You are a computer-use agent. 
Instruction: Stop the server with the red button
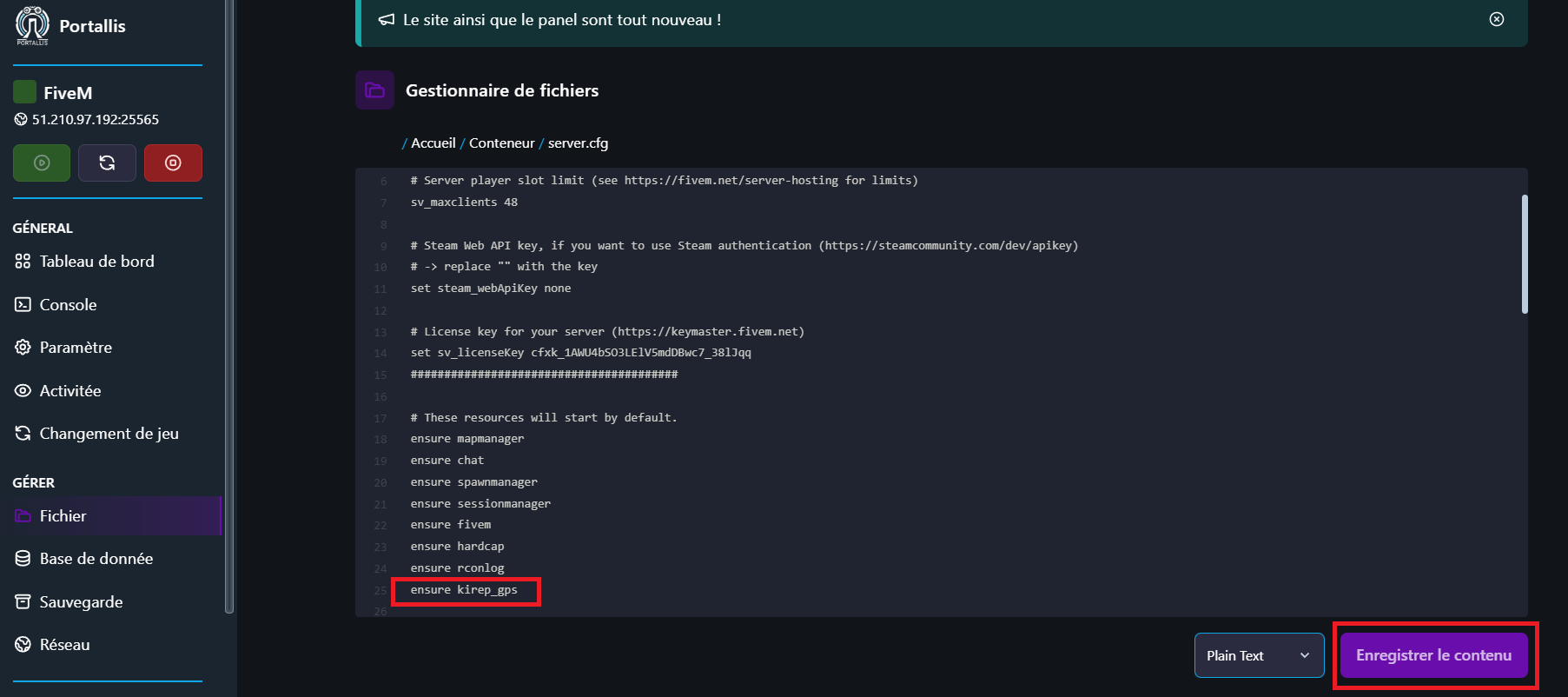(x=173, y=163)
